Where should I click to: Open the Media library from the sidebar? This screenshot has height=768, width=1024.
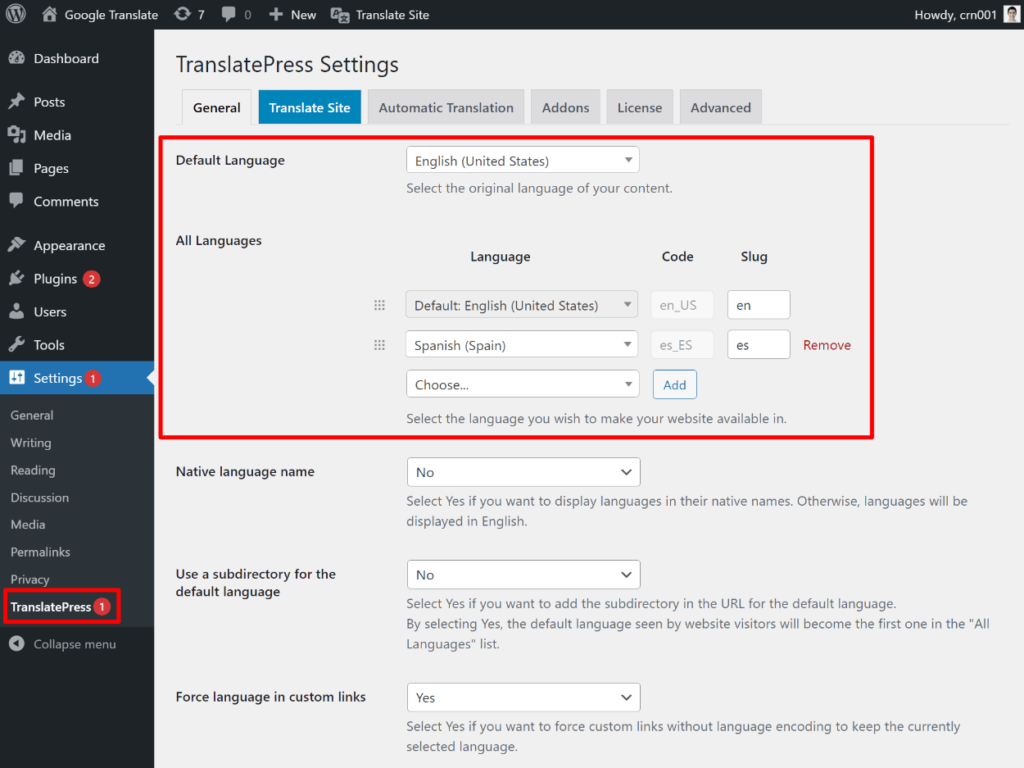click(50, 134)
